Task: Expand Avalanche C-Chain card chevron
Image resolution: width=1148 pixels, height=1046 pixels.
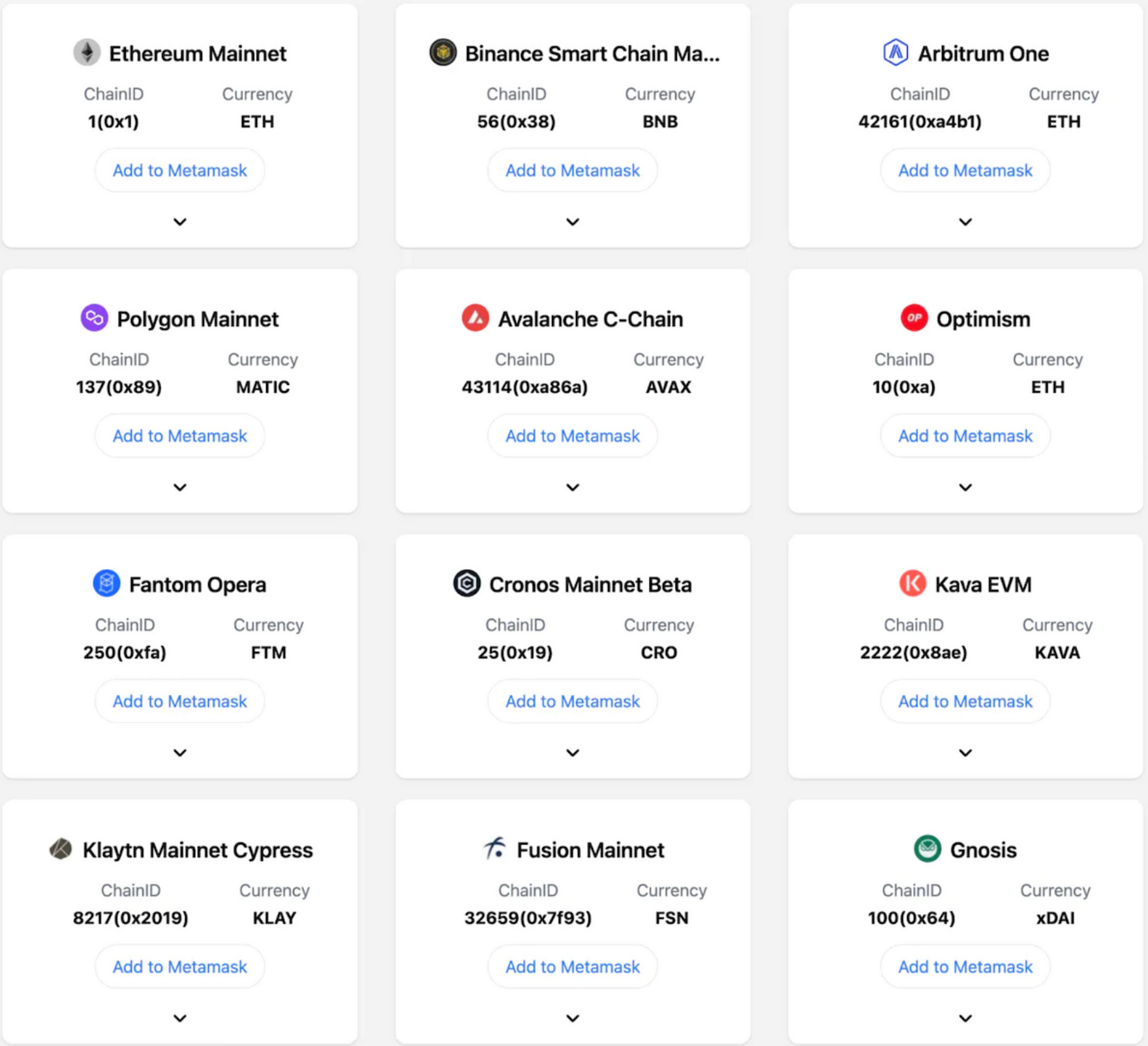Action: (573, 487)
